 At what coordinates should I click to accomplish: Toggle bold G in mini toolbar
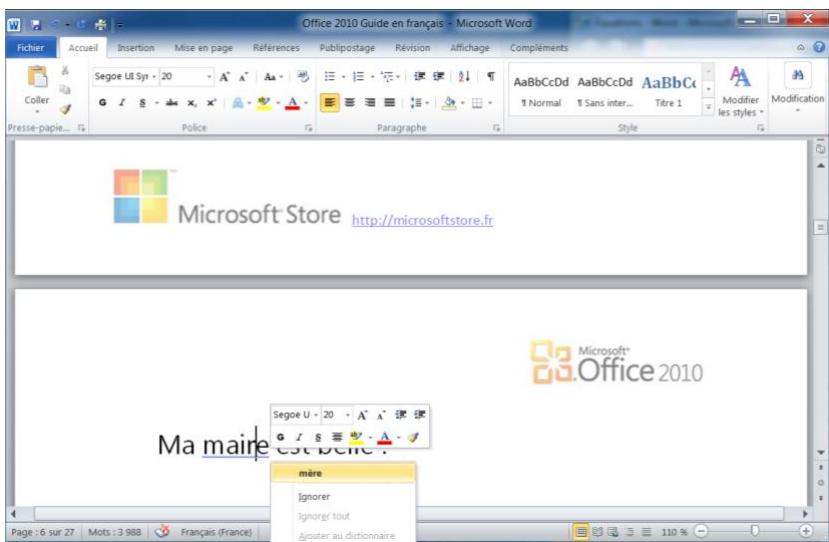[280, 437]
